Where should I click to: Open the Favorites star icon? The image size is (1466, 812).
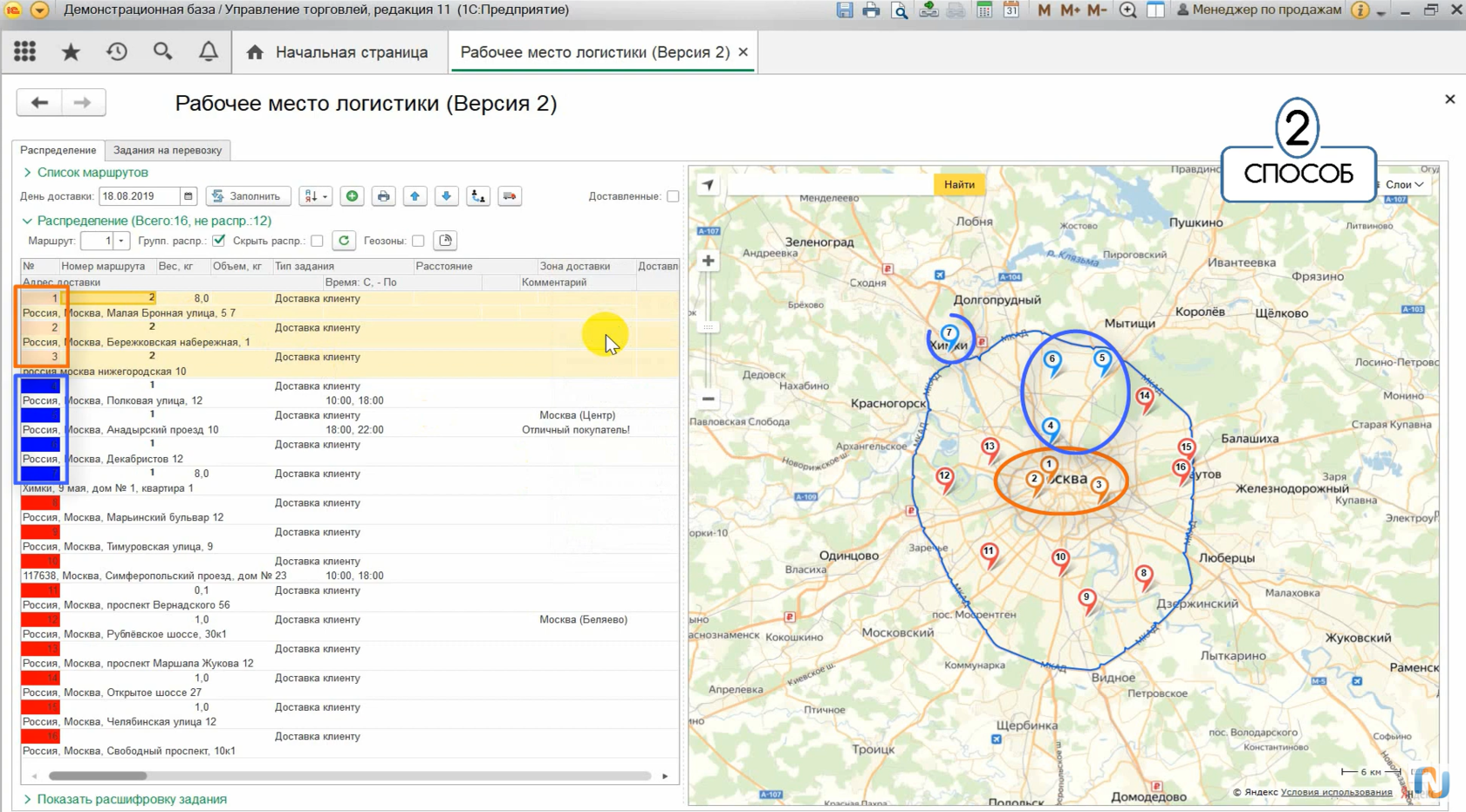pos(71,52)
